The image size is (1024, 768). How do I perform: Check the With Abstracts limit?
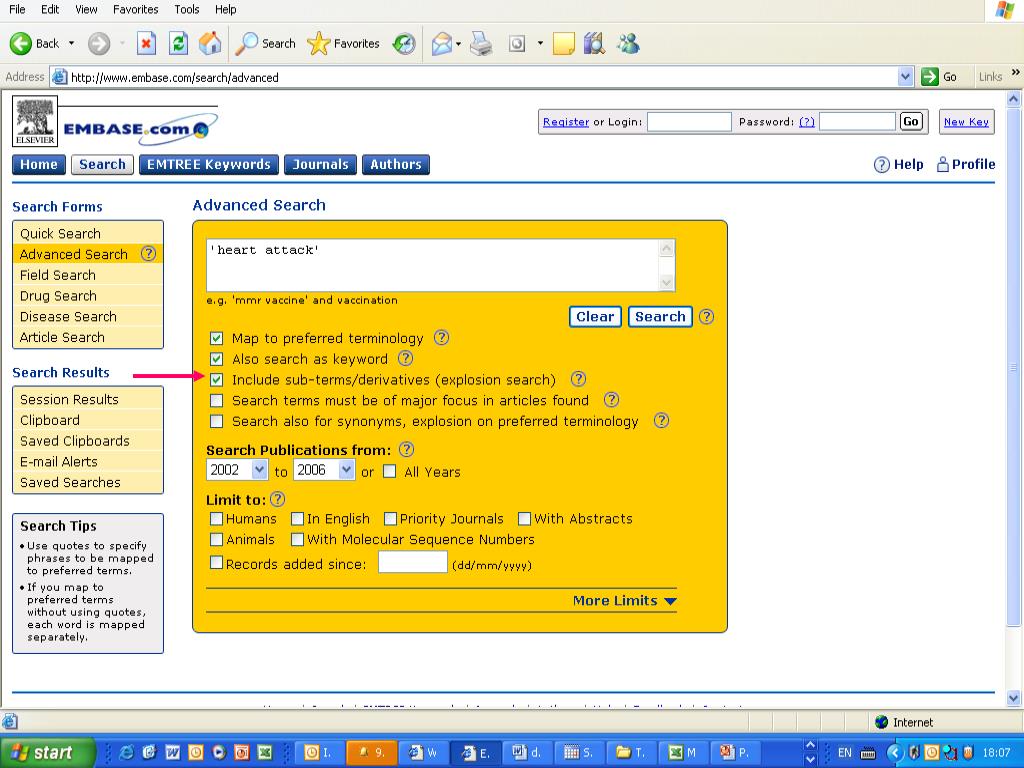click(x=524, y=519)
